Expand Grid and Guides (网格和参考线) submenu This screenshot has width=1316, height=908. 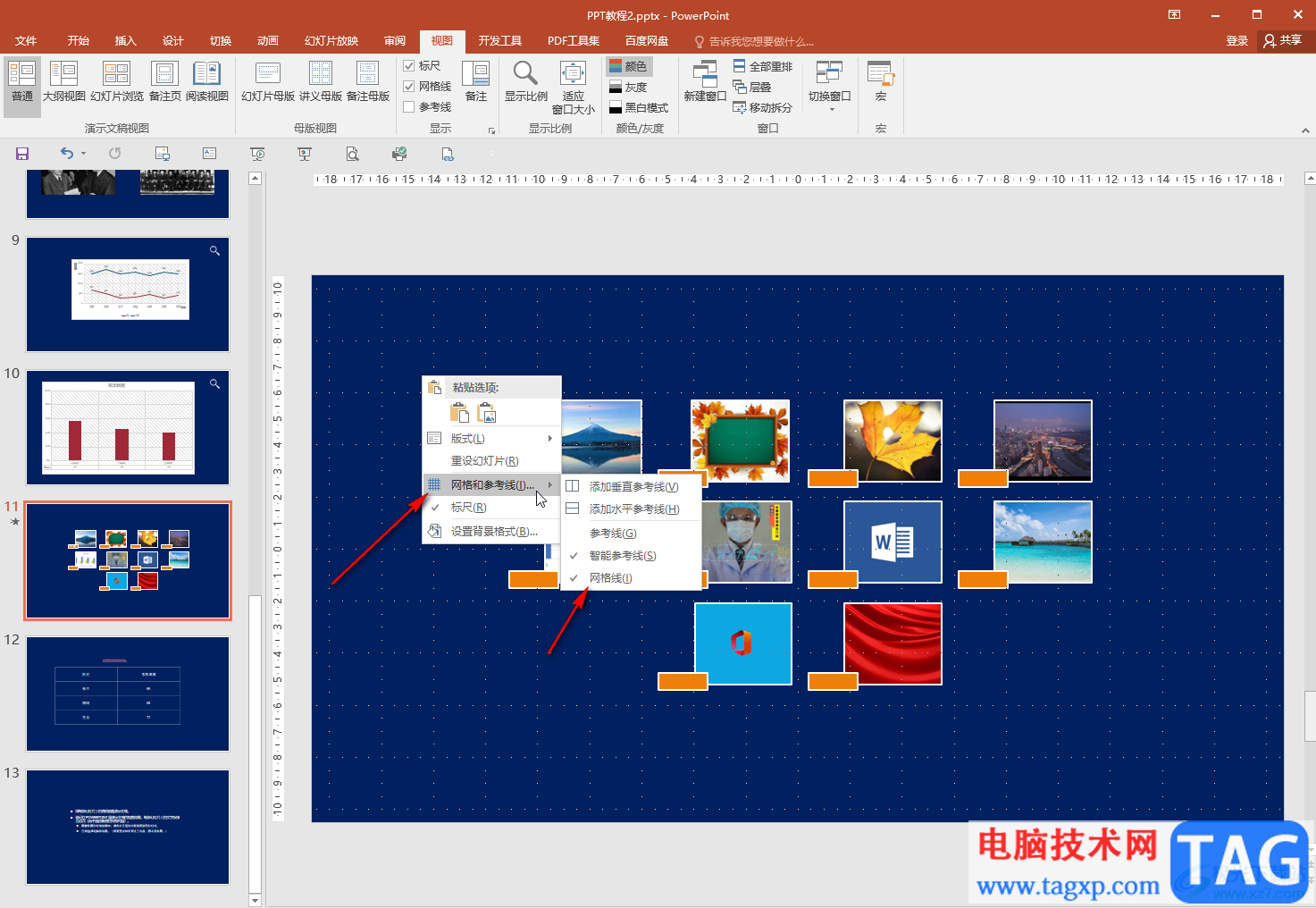click(x=491, y=485)
